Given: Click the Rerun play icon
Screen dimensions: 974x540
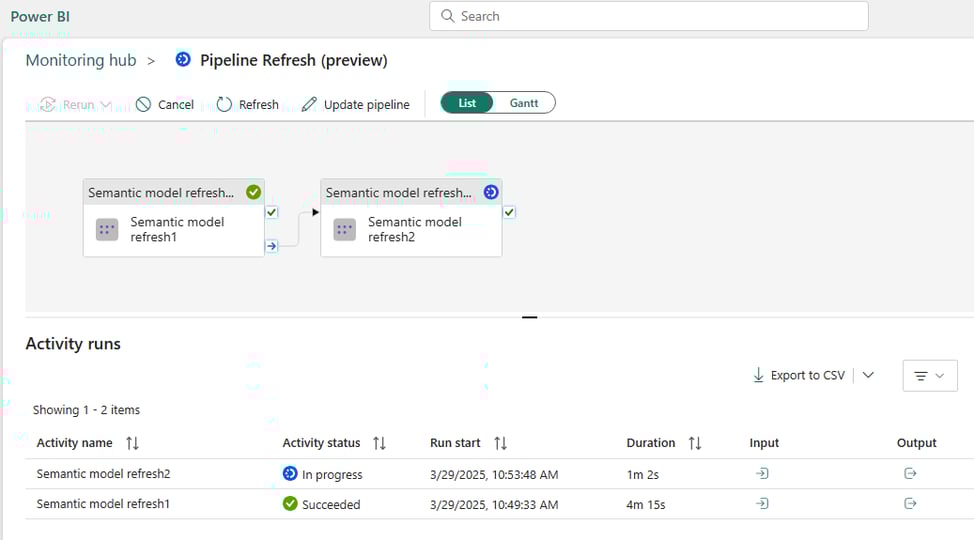Looking at the screenshot, I should tap(48, 104).
